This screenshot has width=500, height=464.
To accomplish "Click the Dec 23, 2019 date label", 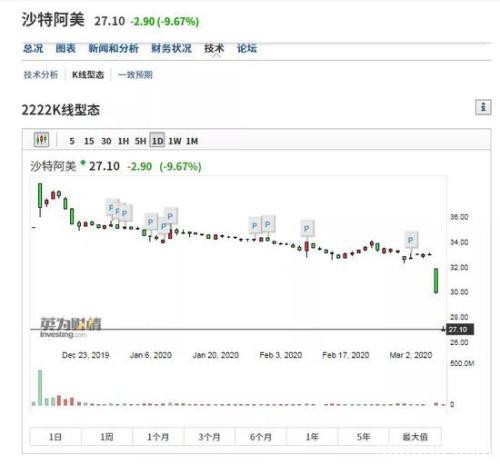I will click(x=85, y=355).
